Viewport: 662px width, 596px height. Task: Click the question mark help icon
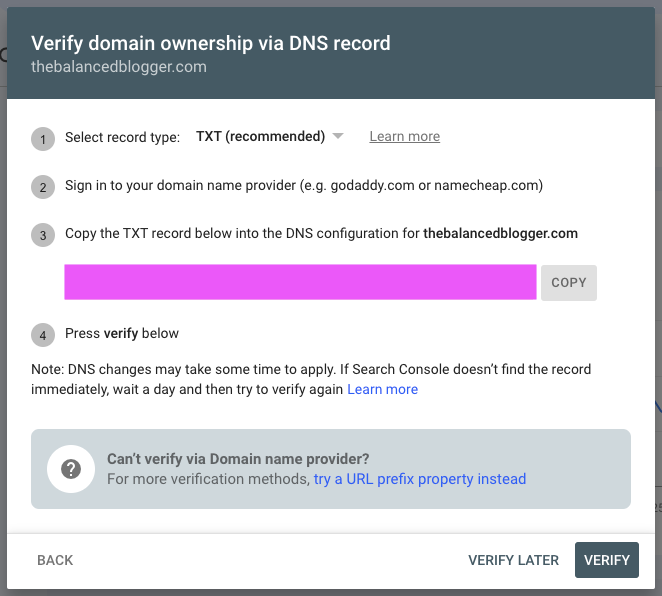coord(71,469)
